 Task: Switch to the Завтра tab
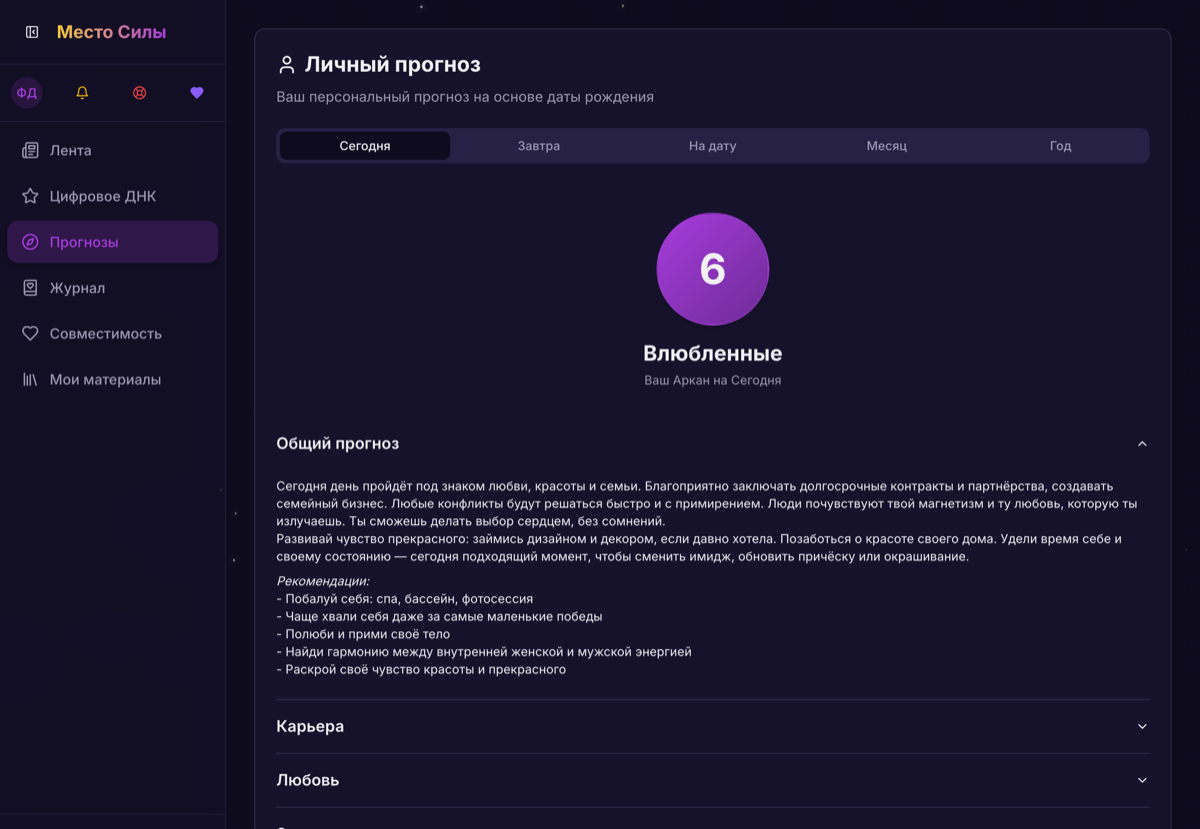(x=539, y=146)
